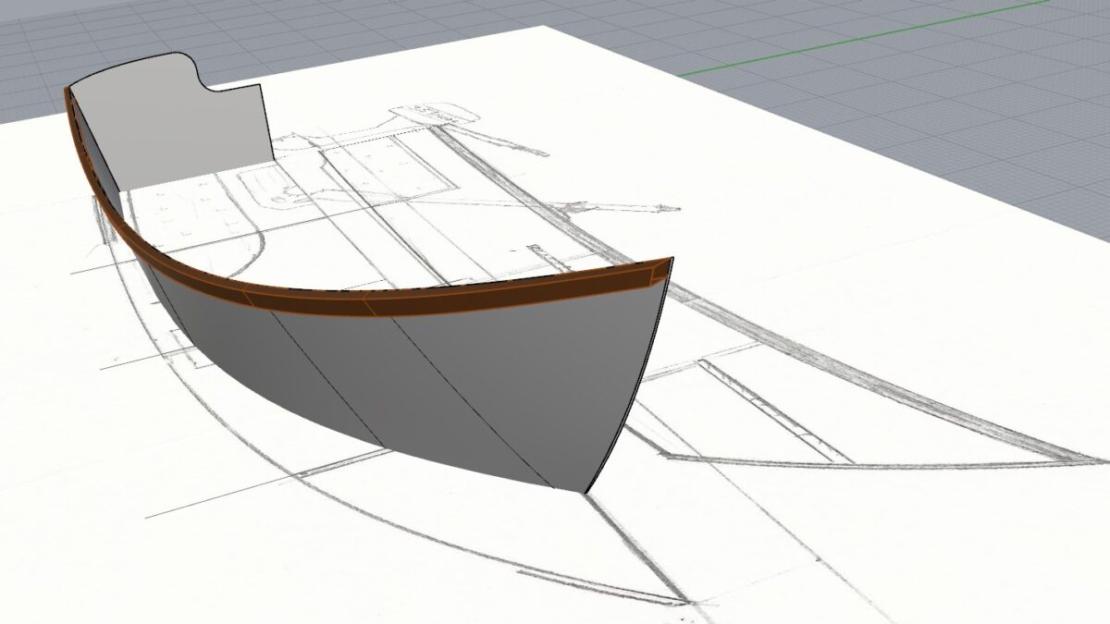Viewport: 1110px width, 624px height.
Task: Click the brown gunwale rail near the stern
Action: pyautogui.click(x=90, y=160)
